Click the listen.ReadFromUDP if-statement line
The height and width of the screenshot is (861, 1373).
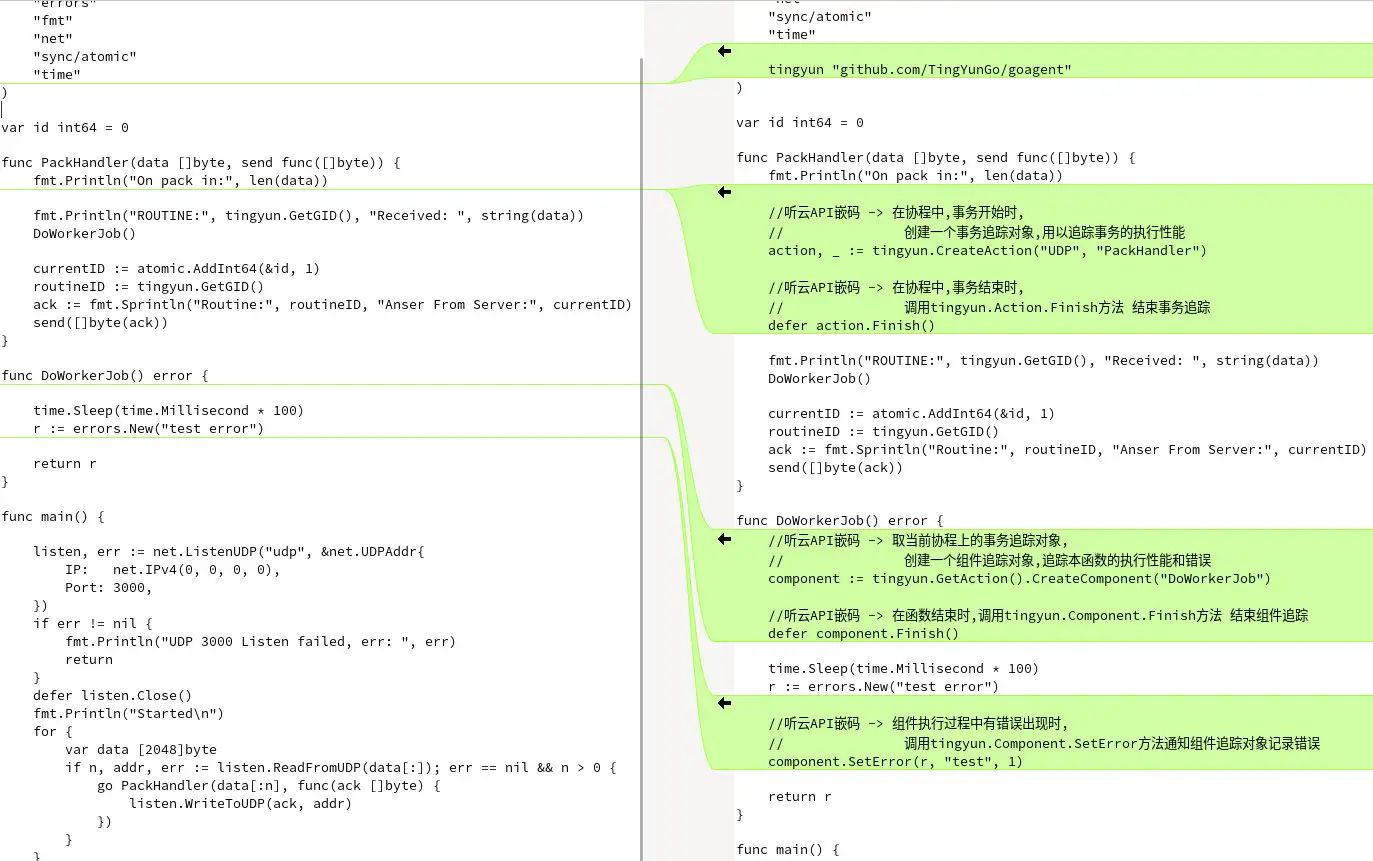[x=340, y=768]
